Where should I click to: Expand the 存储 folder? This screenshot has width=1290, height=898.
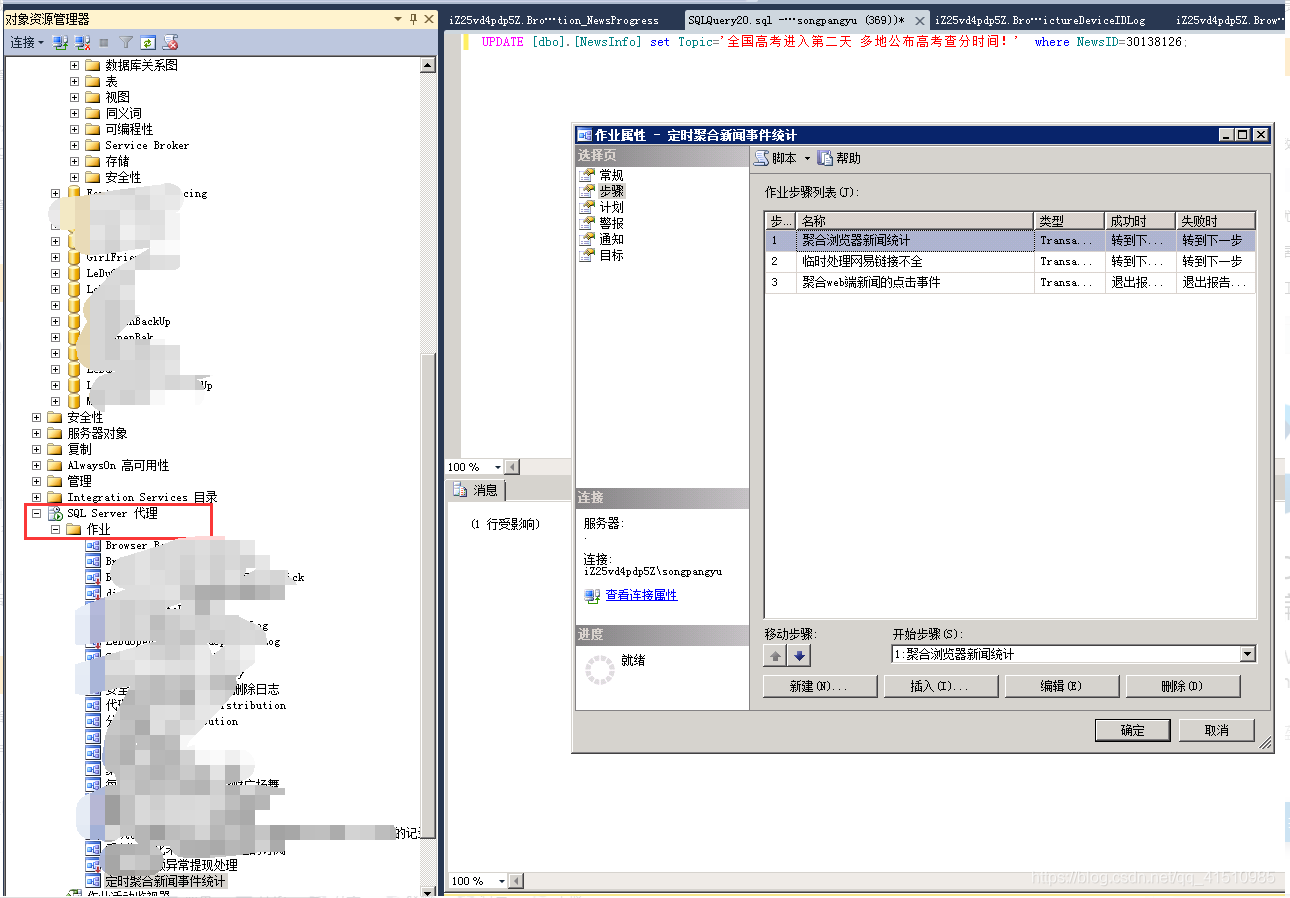[74, 161]
